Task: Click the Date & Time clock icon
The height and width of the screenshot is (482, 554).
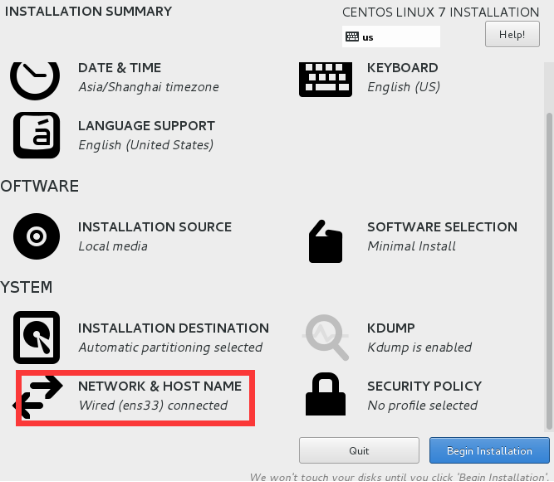Action: pos(35,80)
